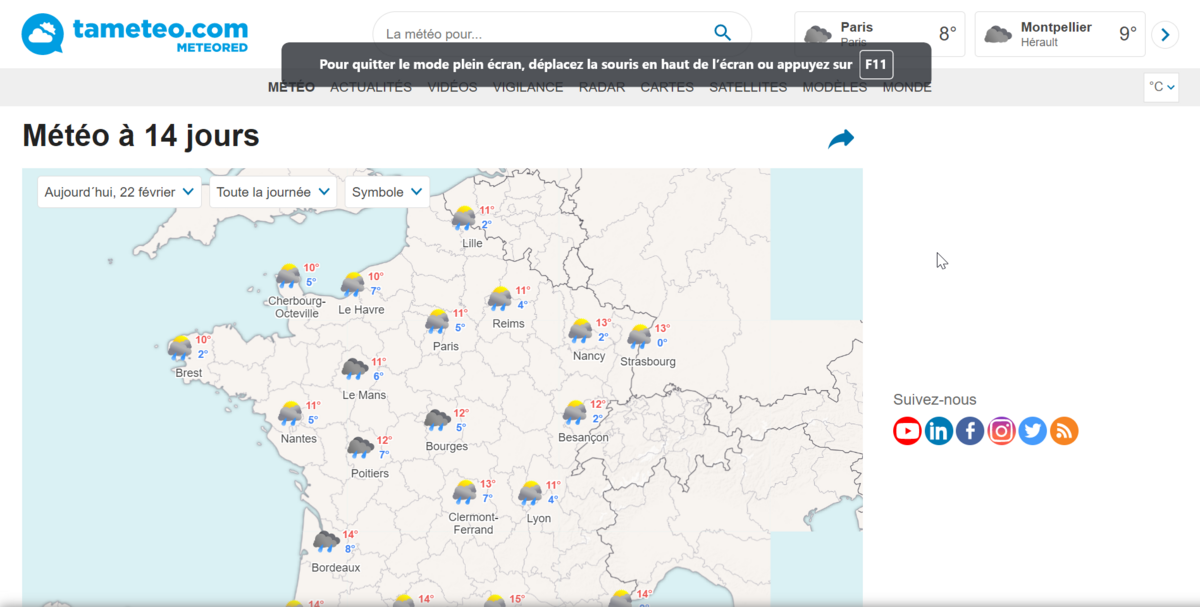Click the weather icon above Le Havre
This screenshot has width=1200, height=607.
(x=353, y=284)
